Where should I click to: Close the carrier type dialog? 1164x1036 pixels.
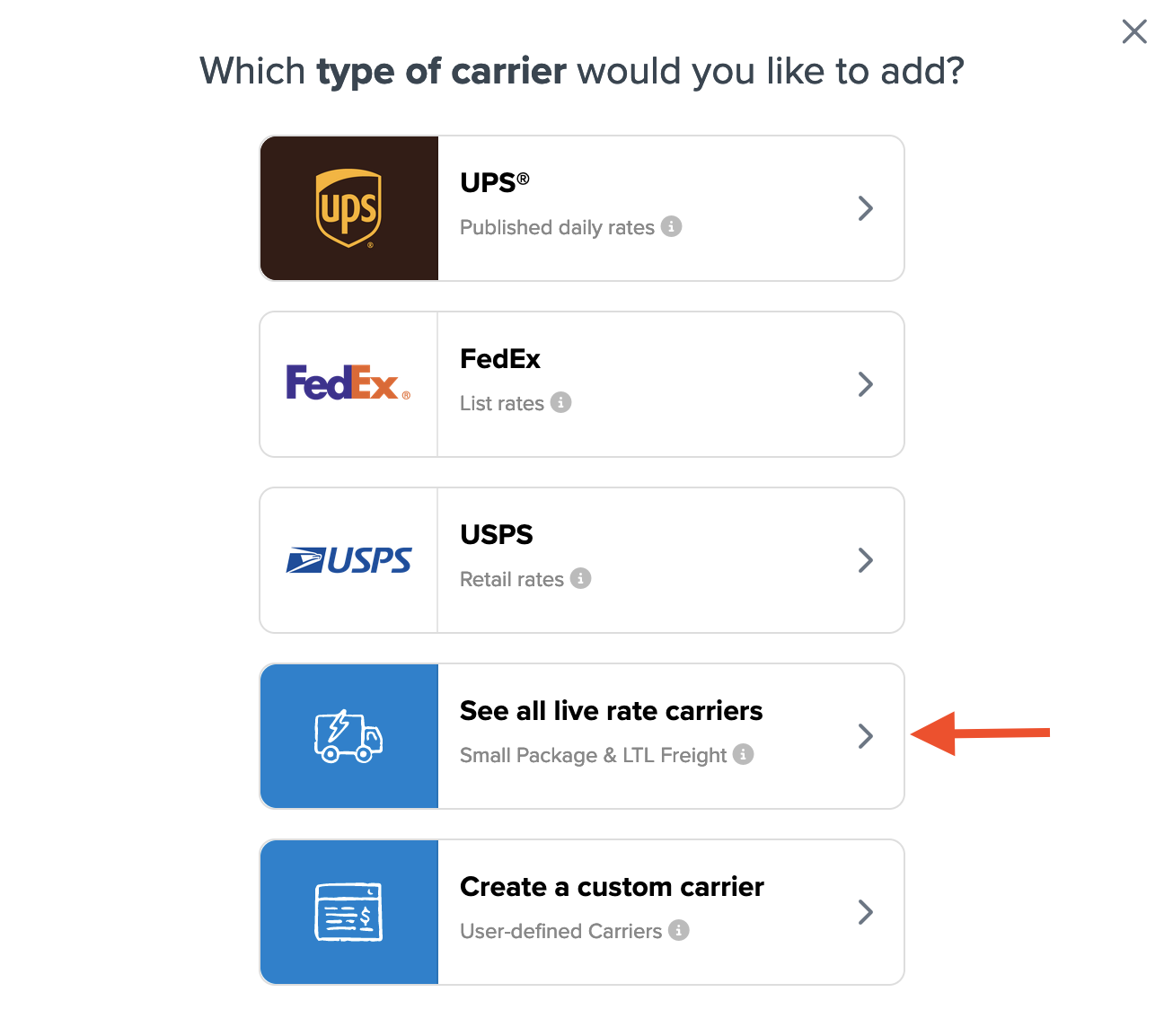[x=1134, y=31]
